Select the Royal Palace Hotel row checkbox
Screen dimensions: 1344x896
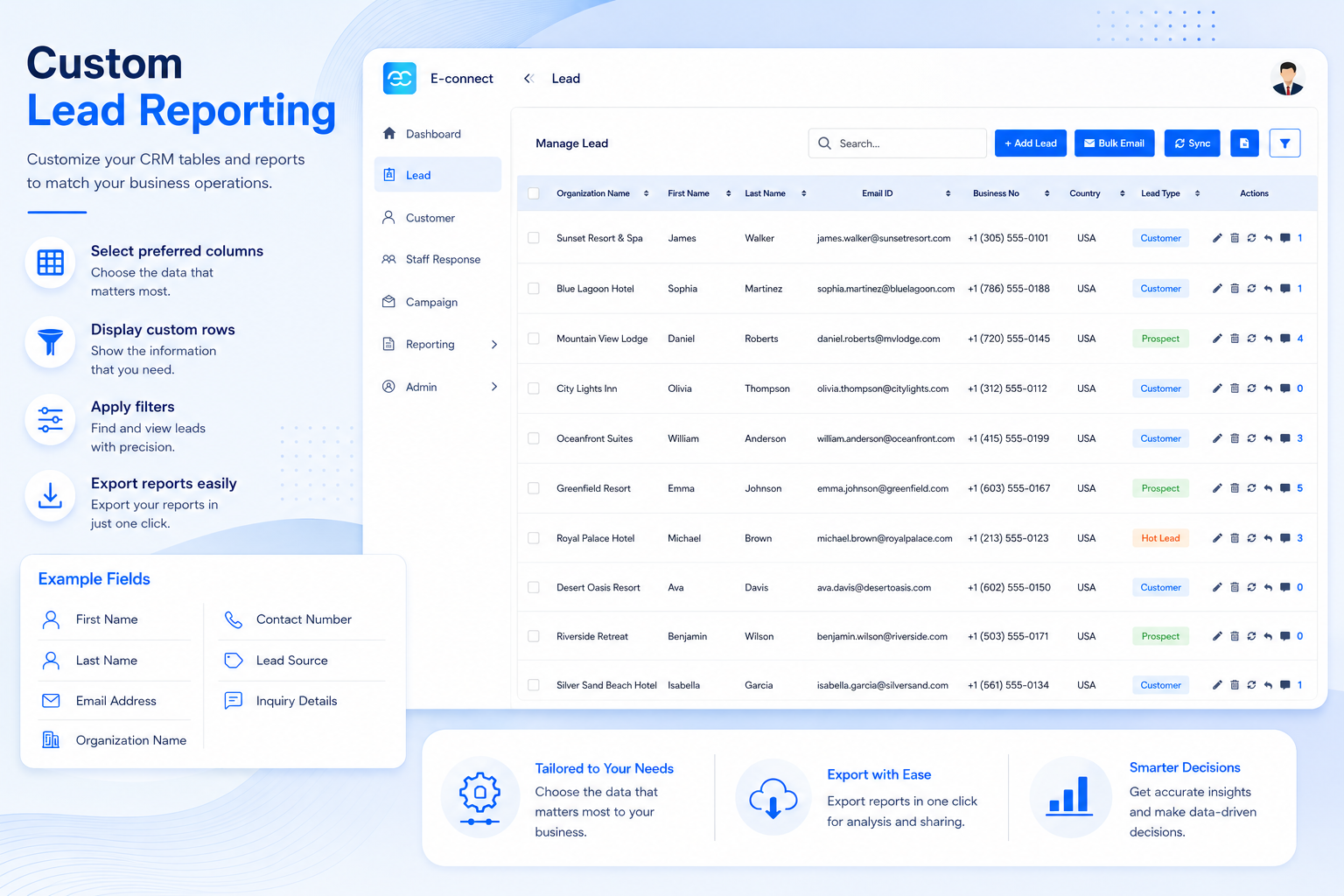point(534,538)
